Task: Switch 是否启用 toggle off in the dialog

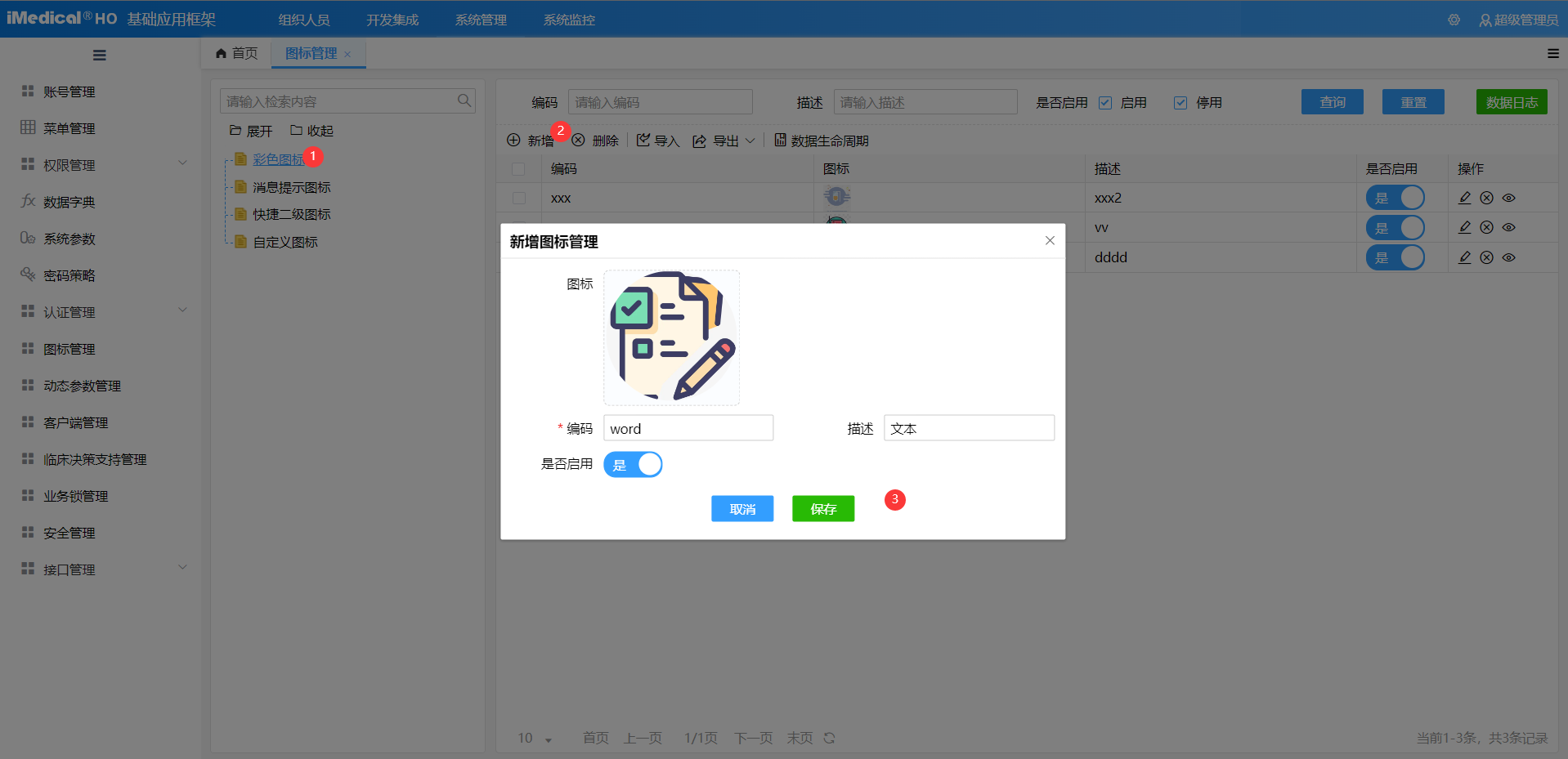Action: coord(633,464)
